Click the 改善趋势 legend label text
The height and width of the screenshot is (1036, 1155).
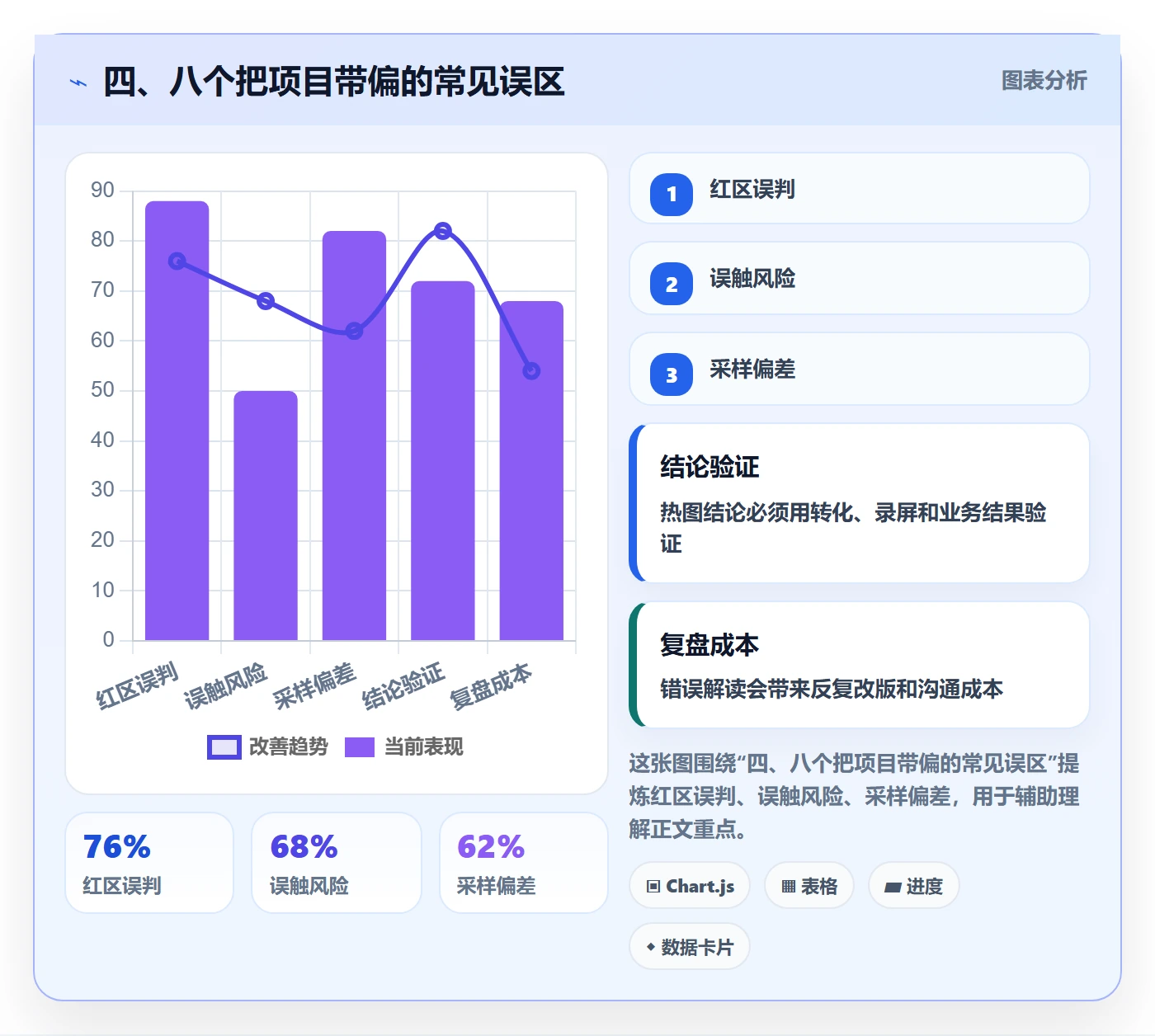[x=289, y=746]
